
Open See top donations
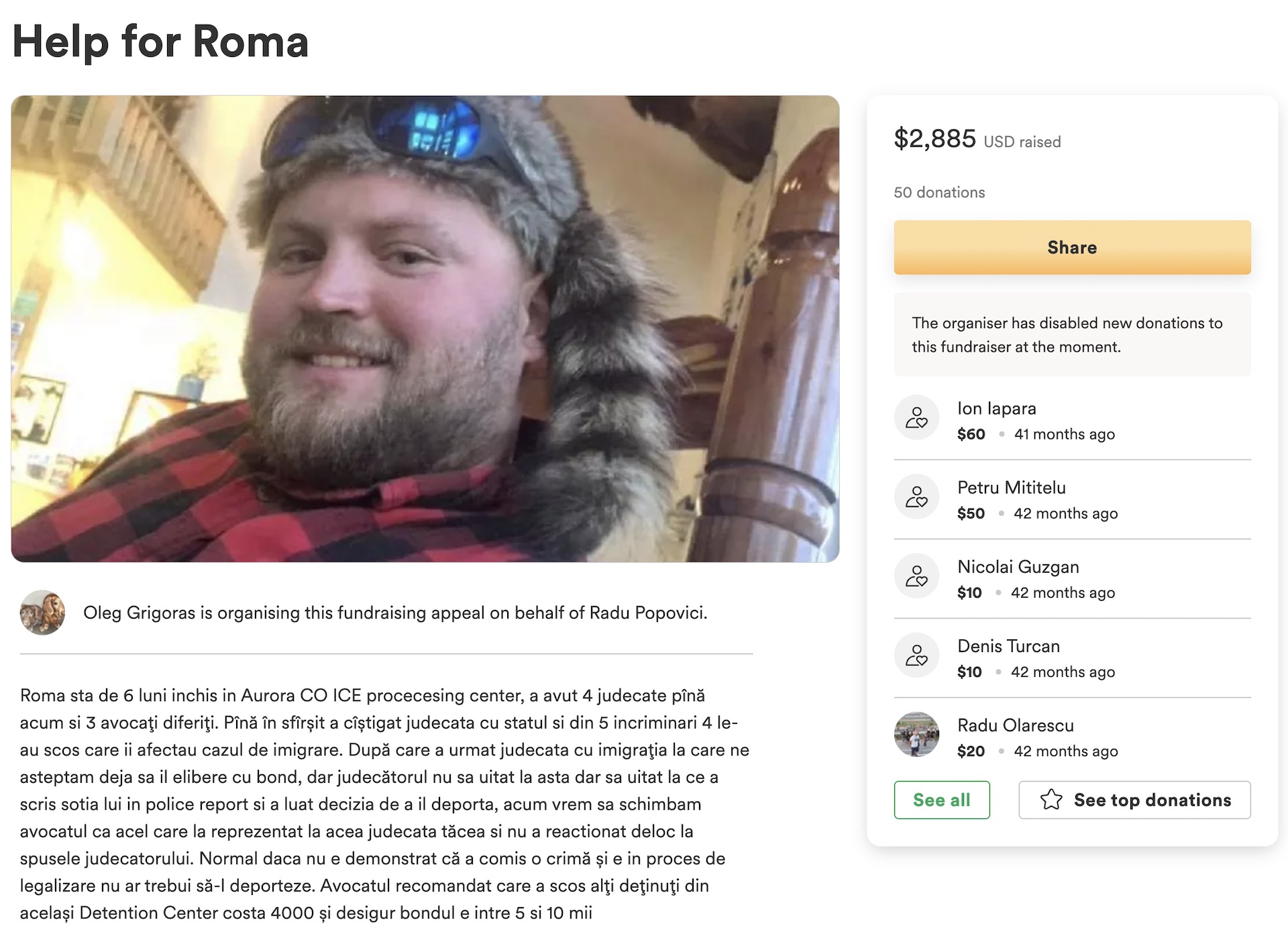click(1151, 800)
